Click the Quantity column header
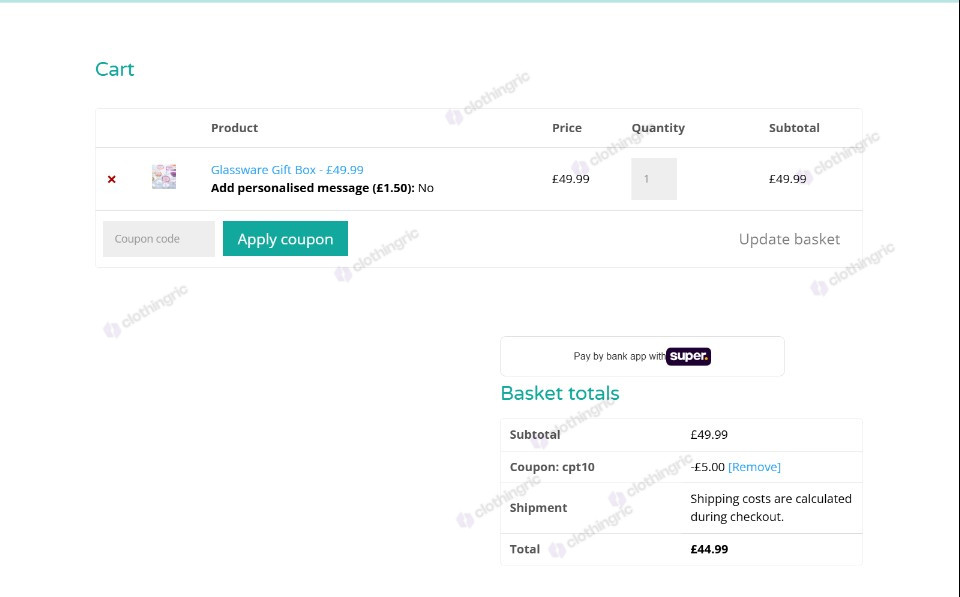The height and width of the screenshot is (597, 960). (x=658, y=128)
